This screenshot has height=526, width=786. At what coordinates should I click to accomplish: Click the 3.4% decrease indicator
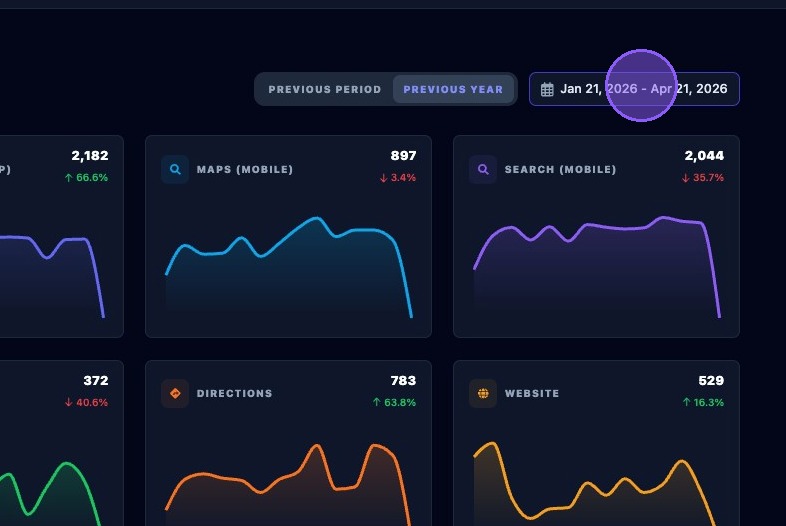[398, 178]
